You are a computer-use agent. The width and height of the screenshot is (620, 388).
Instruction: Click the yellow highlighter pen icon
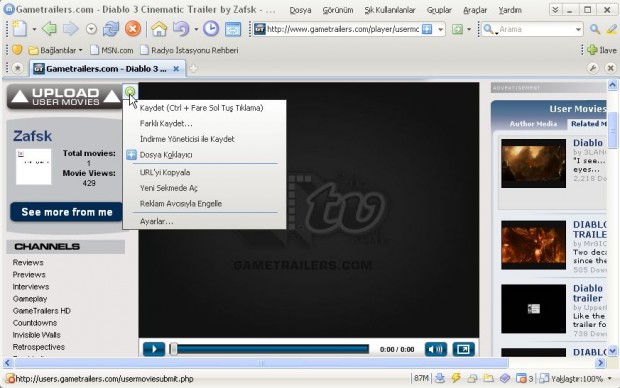(x=611, y=29)
